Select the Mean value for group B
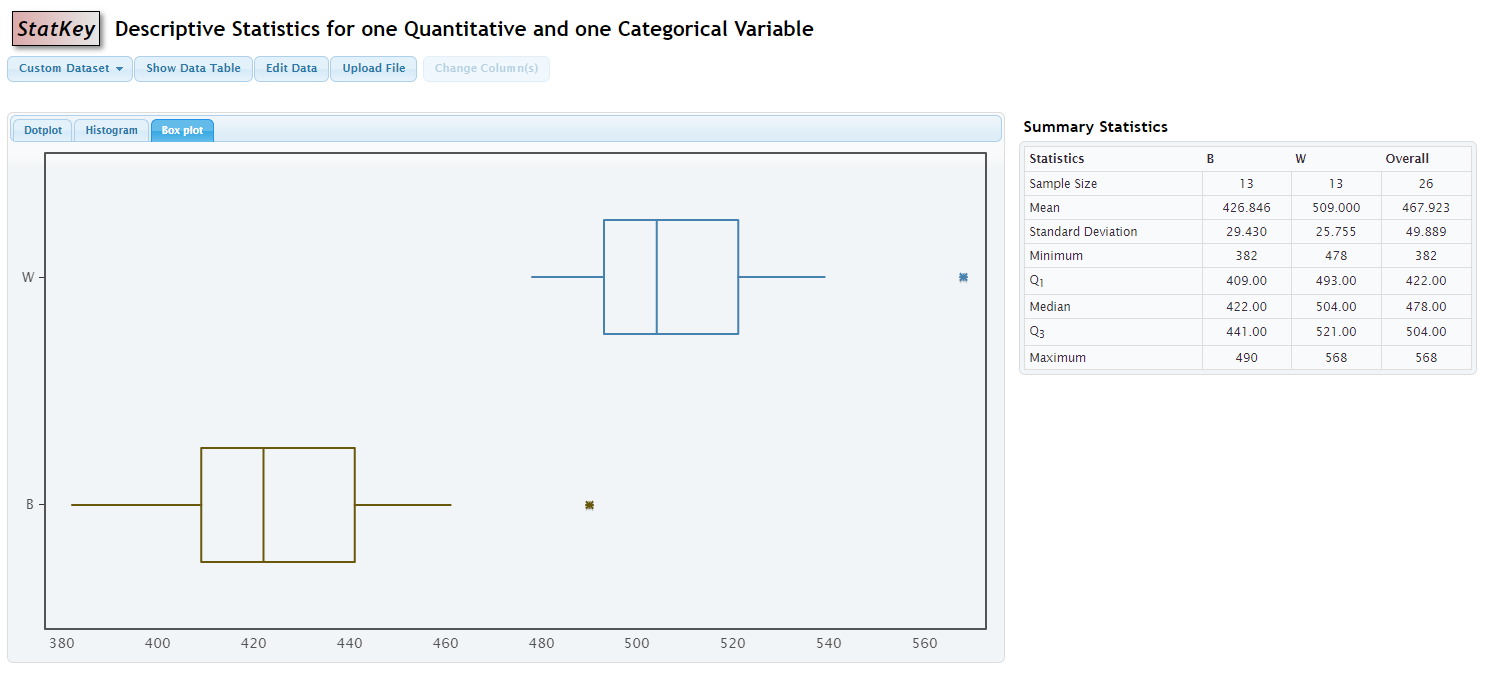 (1246, 207)
